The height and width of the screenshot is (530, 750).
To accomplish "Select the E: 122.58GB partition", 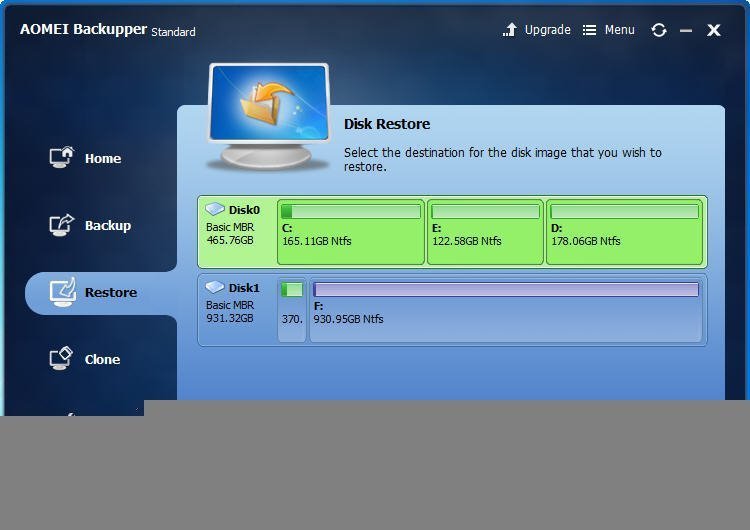I will tap(485, 232).
